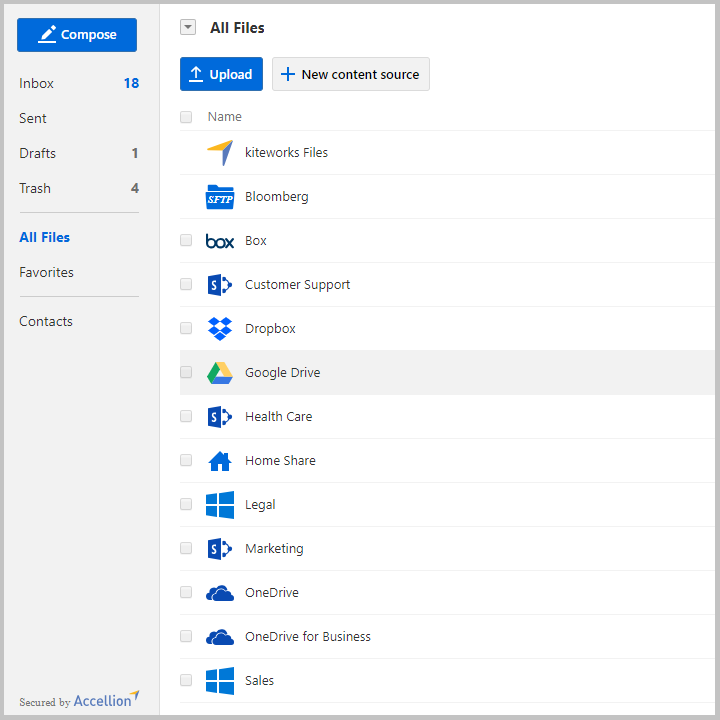Click the Dropbox logo icon
This screenshot has height=720, width=720.
[220, 329]
